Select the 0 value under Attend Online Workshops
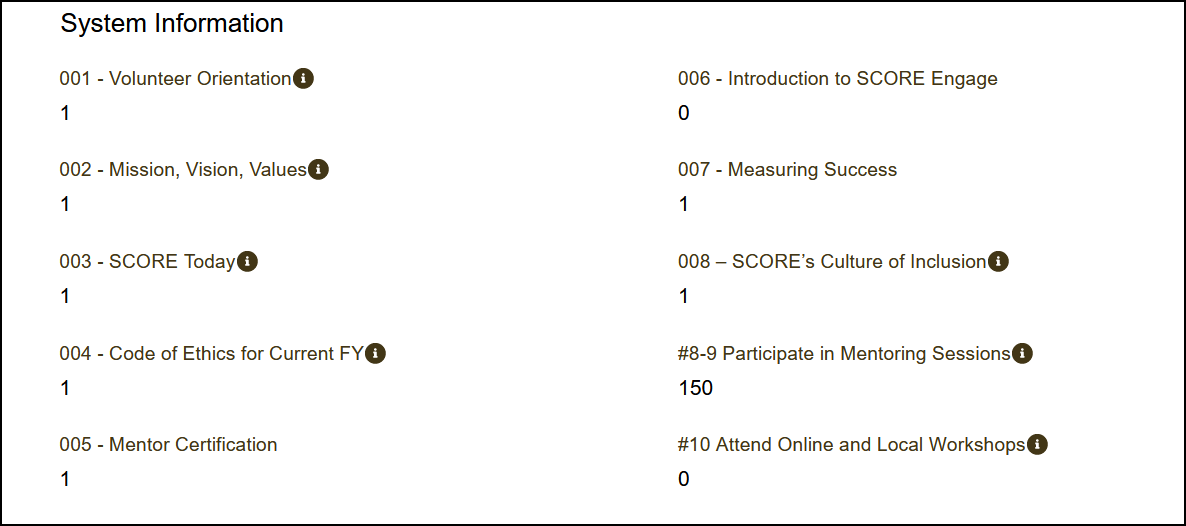 [684, 479]
